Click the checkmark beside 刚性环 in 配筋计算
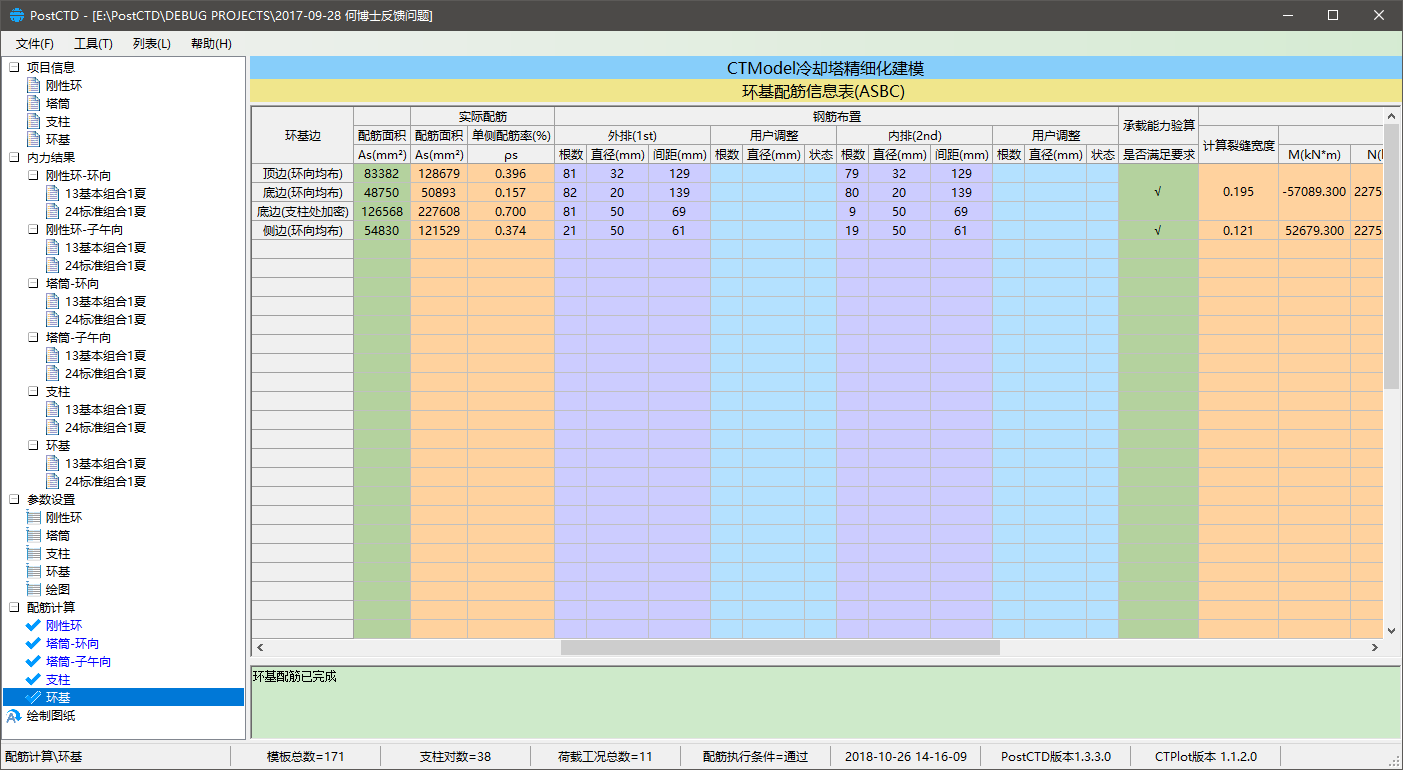The width and height of the screenshot is (1403, 770). [x=34, y=626]
